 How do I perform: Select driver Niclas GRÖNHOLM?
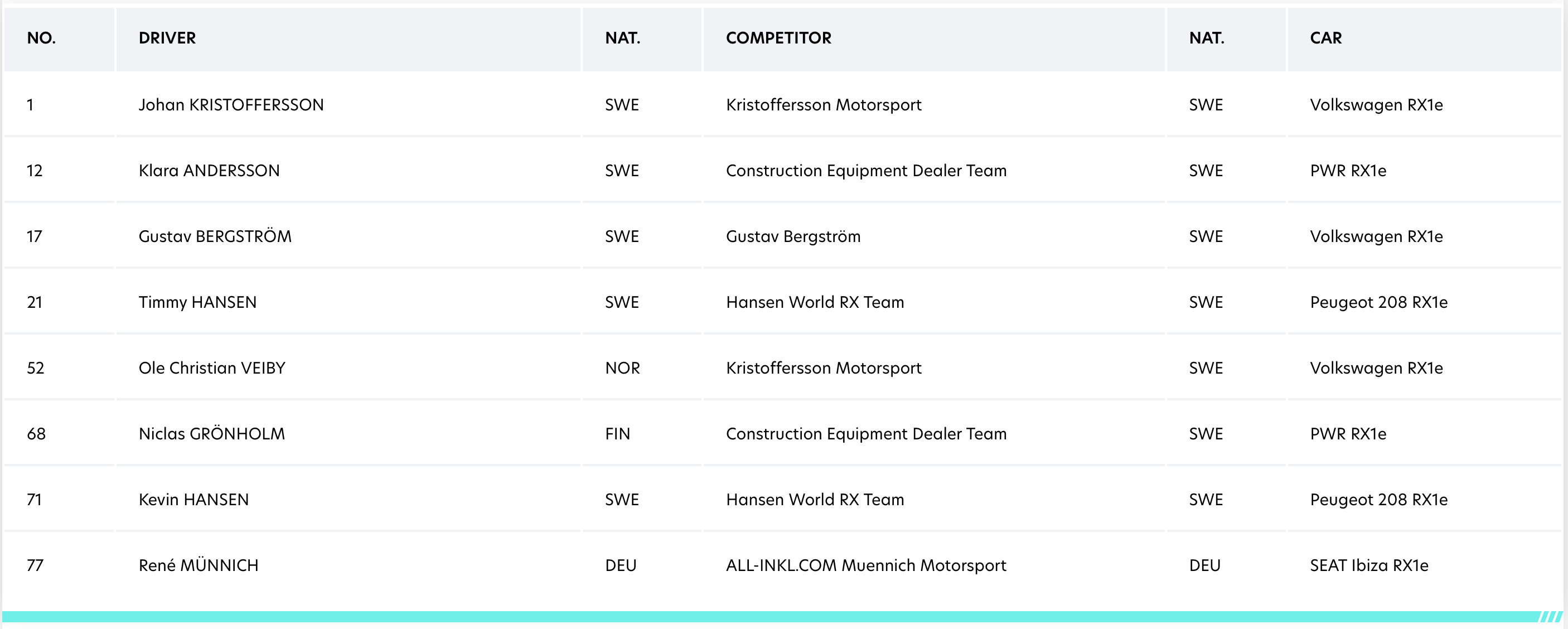pos(212,433)
